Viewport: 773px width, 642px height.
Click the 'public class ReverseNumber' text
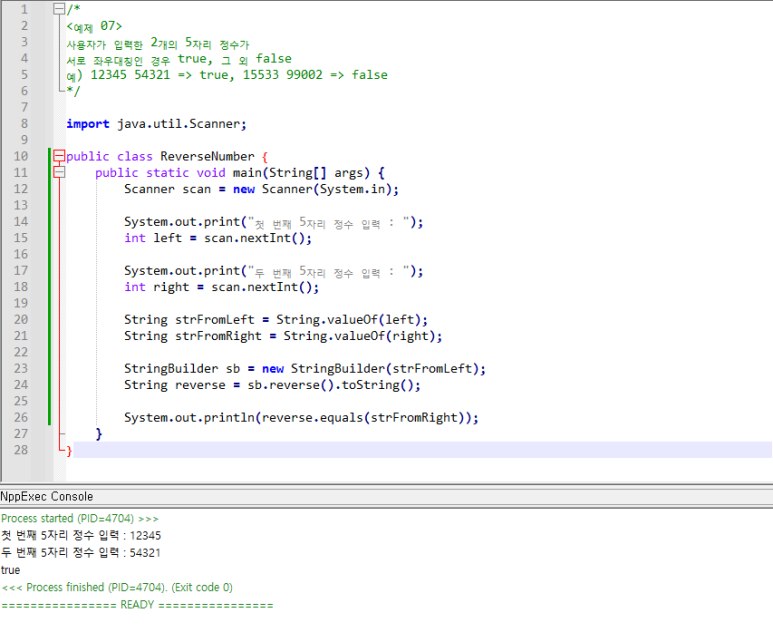160,156
